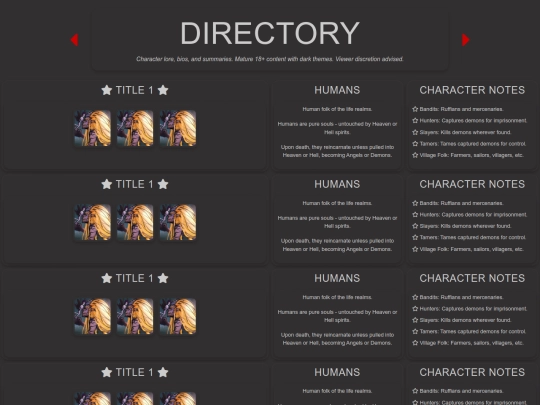Click 'Humans are pure souls' paragraph in third card
Screen dimensions: 540x405
(x=337, y=316)
